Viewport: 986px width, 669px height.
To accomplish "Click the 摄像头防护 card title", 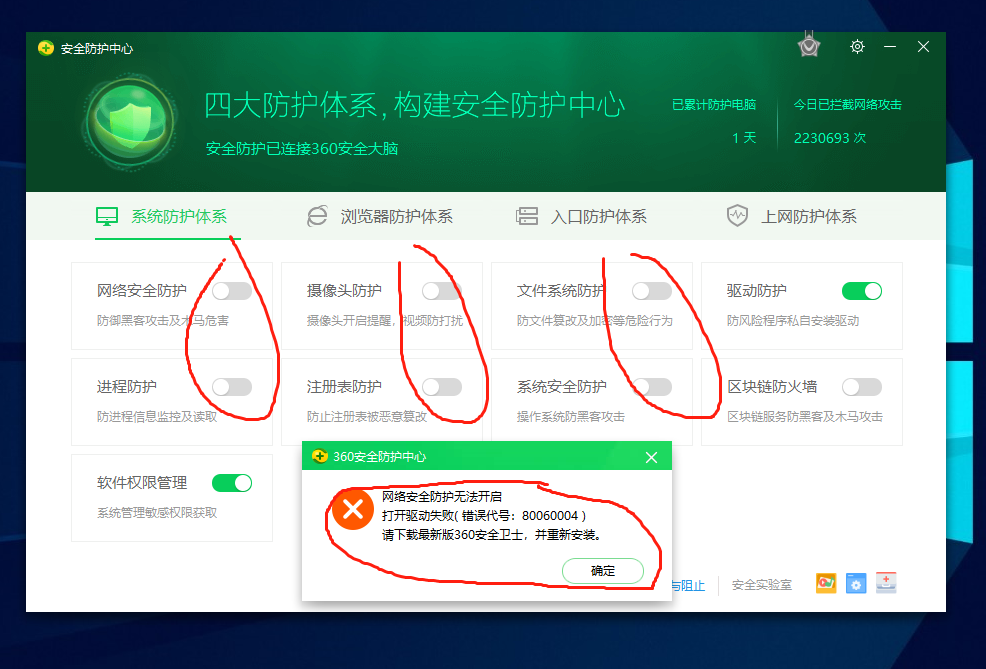I will coord(344,290).
